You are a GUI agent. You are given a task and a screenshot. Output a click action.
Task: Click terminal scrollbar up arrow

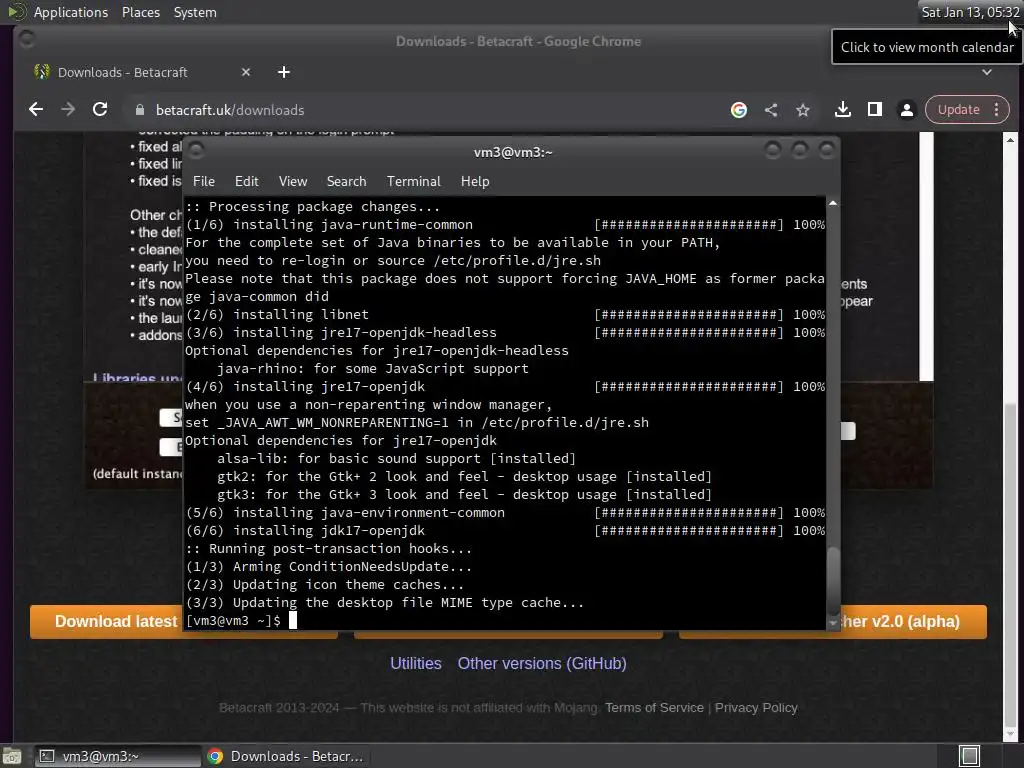[x=833, y=204]
